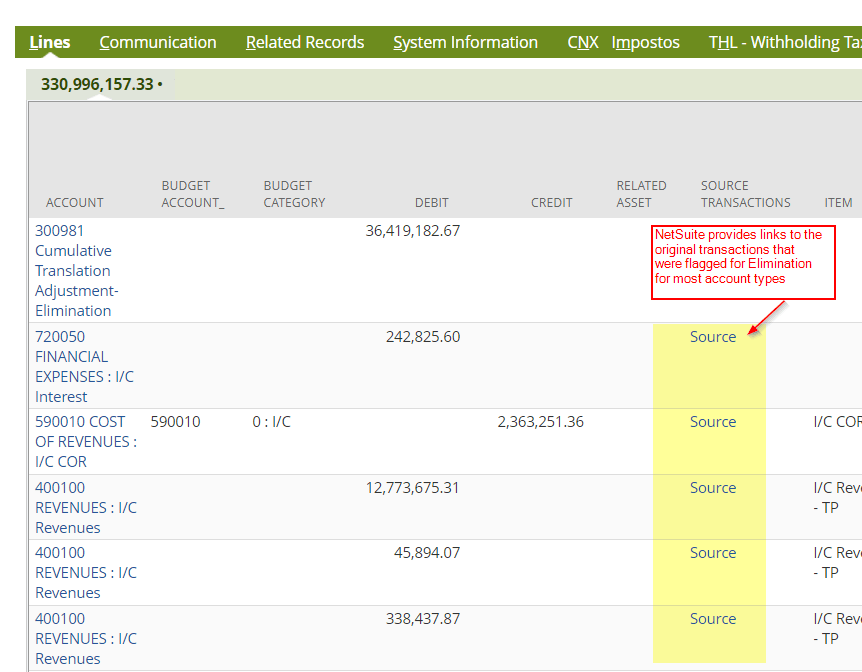The image size is (862, 672).
Task: Click the BUDGET ACCOUNT_ column header
Action: pyautogui.click(x=193, y=194)
